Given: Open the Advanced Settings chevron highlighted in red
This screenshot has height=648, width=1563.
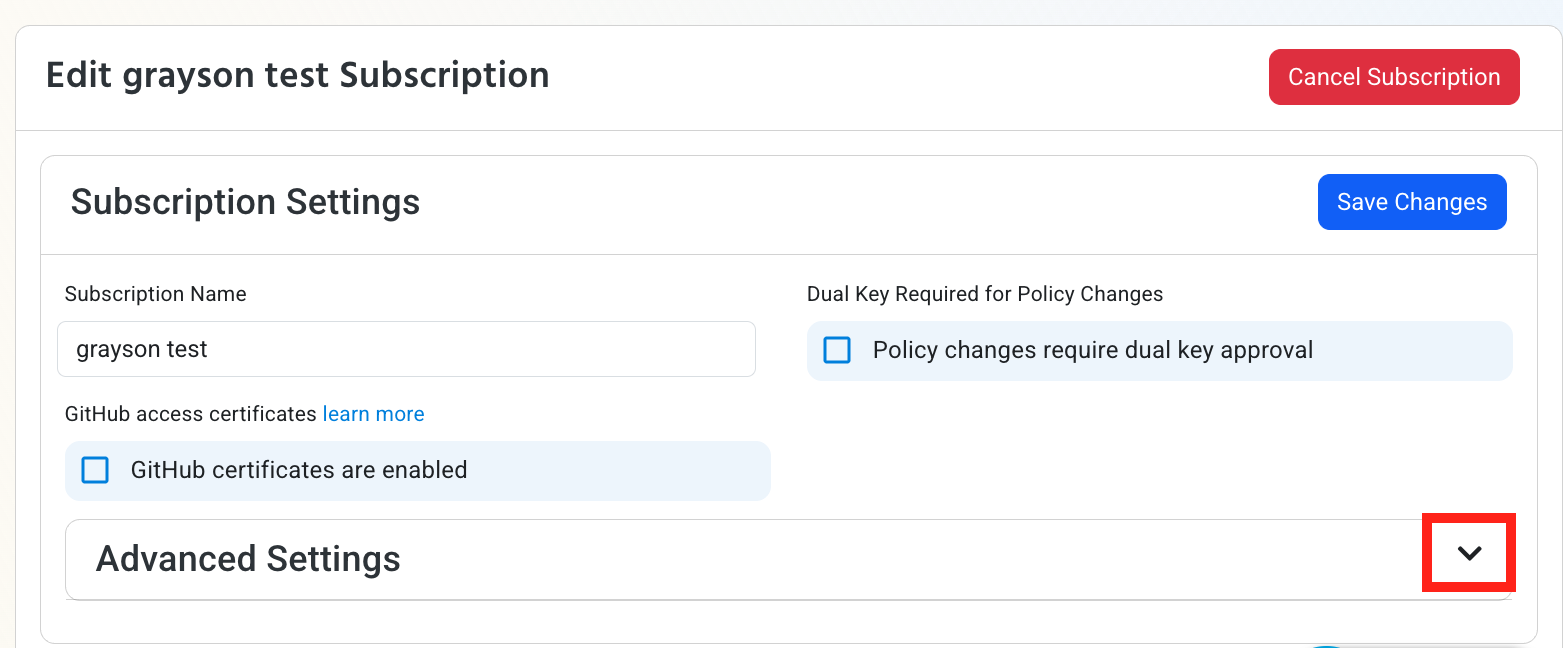Looking at the screenshot, I should (1468, 552).
